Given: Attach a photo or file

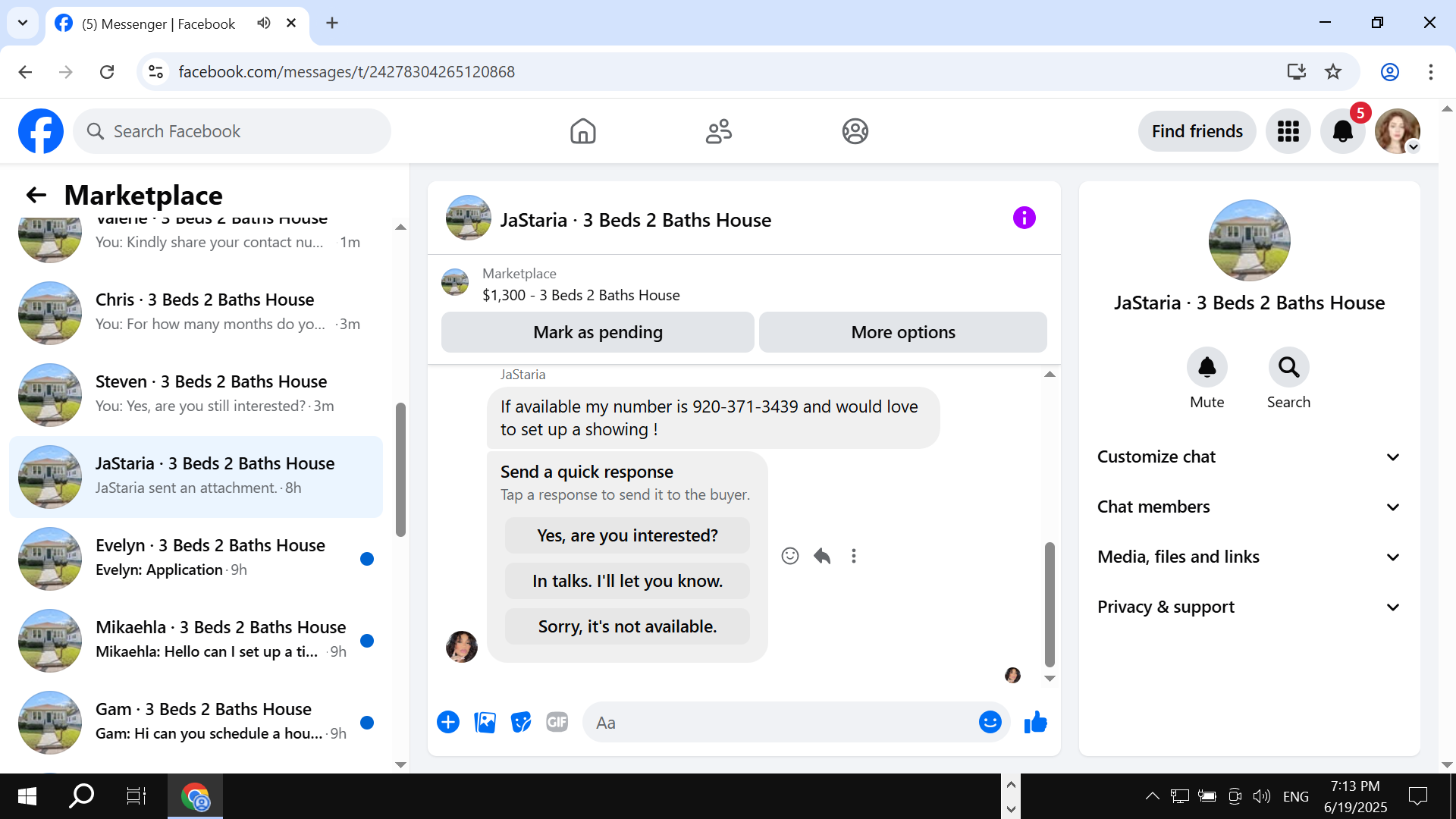Looking at the screenshot, I should click(x=485, y=722).
